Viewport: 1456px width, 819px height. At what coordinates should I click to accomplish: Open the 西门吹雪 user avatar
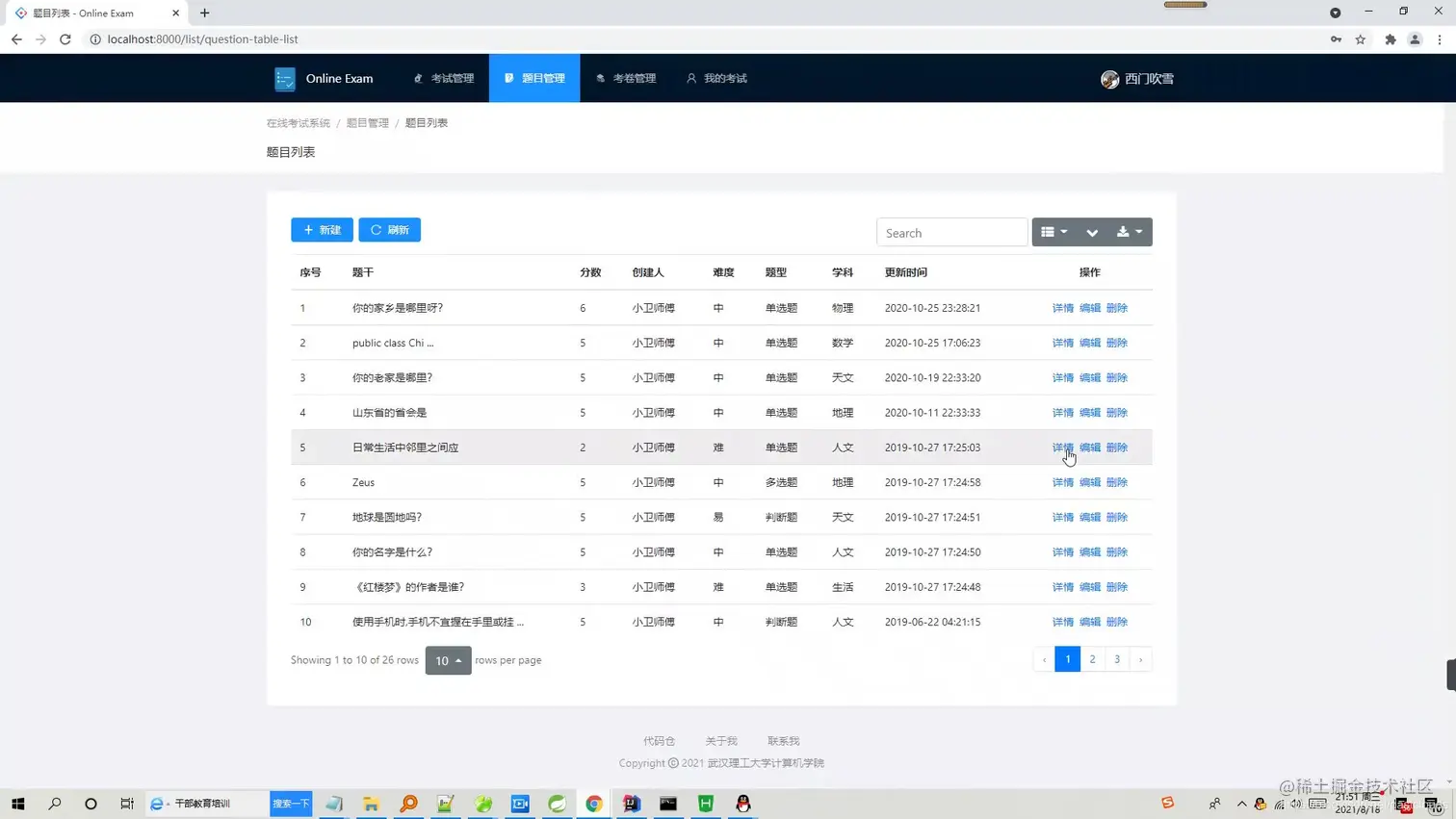1109,79
